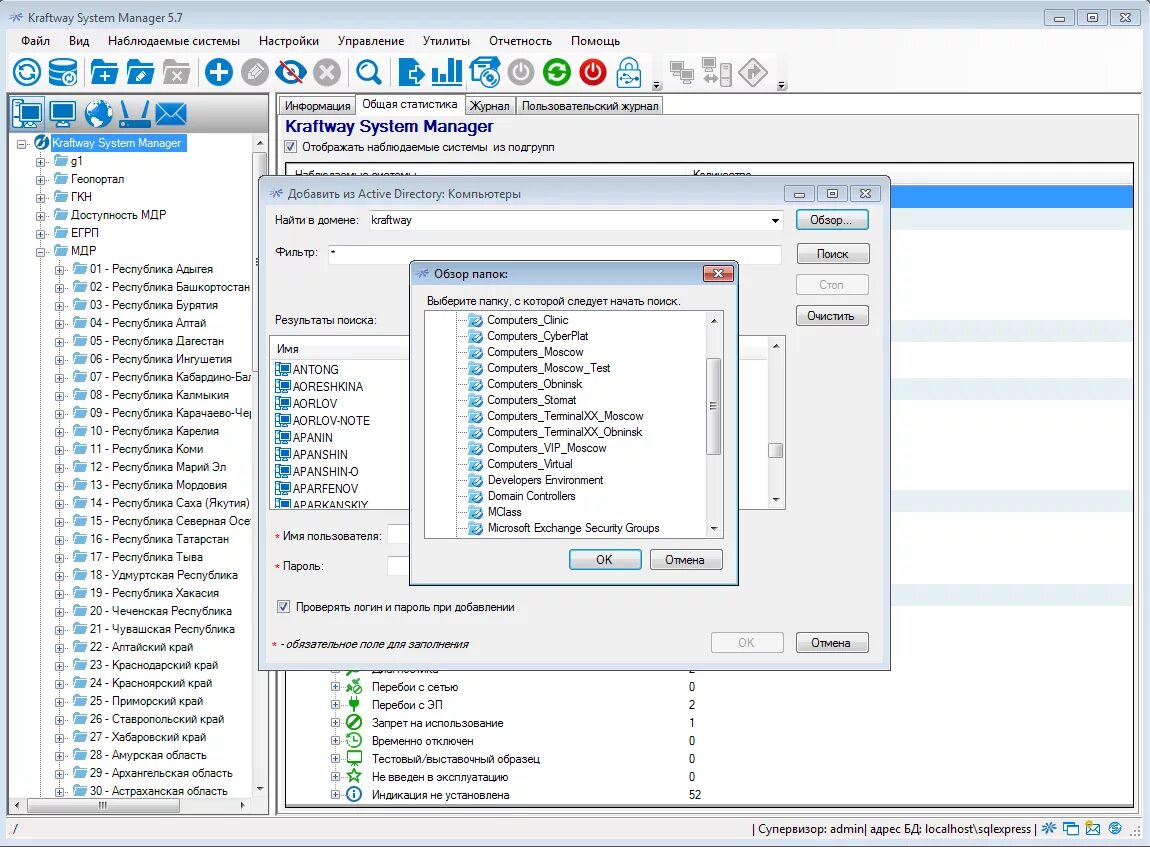The height and width of the screenshot is (847, 1150).
Task: Click the envelope icon in status bar
Action: click(1093, 829)
